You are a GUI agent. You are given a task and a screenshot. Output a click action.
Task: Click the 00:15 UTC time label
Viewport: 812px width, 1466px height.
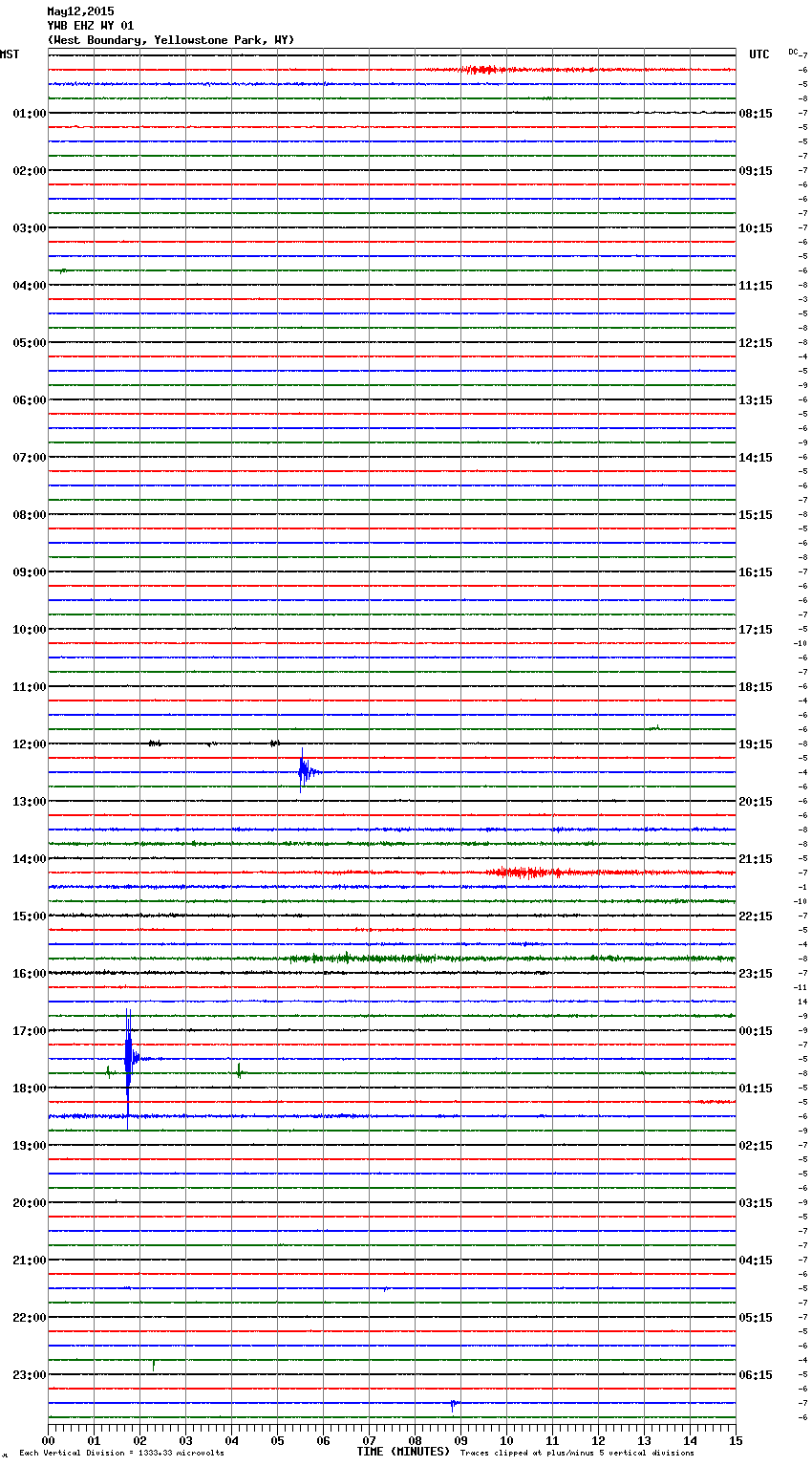pos(756,1031)
